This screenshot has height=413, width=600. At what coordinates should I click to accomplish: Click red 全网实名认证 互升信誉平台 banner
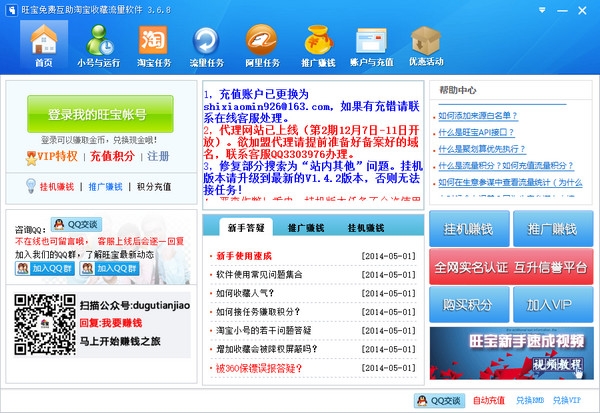click(511, 267)
